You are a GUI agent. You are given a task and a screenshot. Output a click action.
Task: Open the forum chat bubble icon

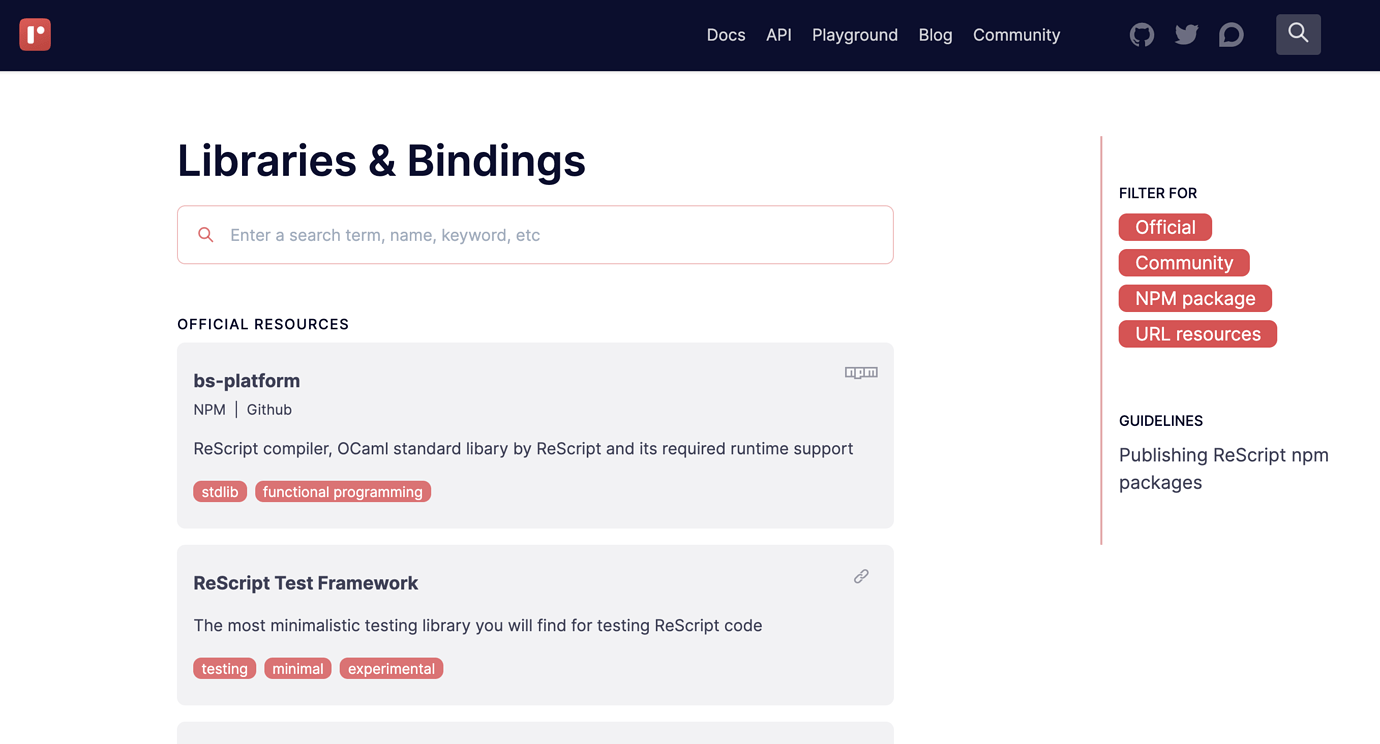1231,35
